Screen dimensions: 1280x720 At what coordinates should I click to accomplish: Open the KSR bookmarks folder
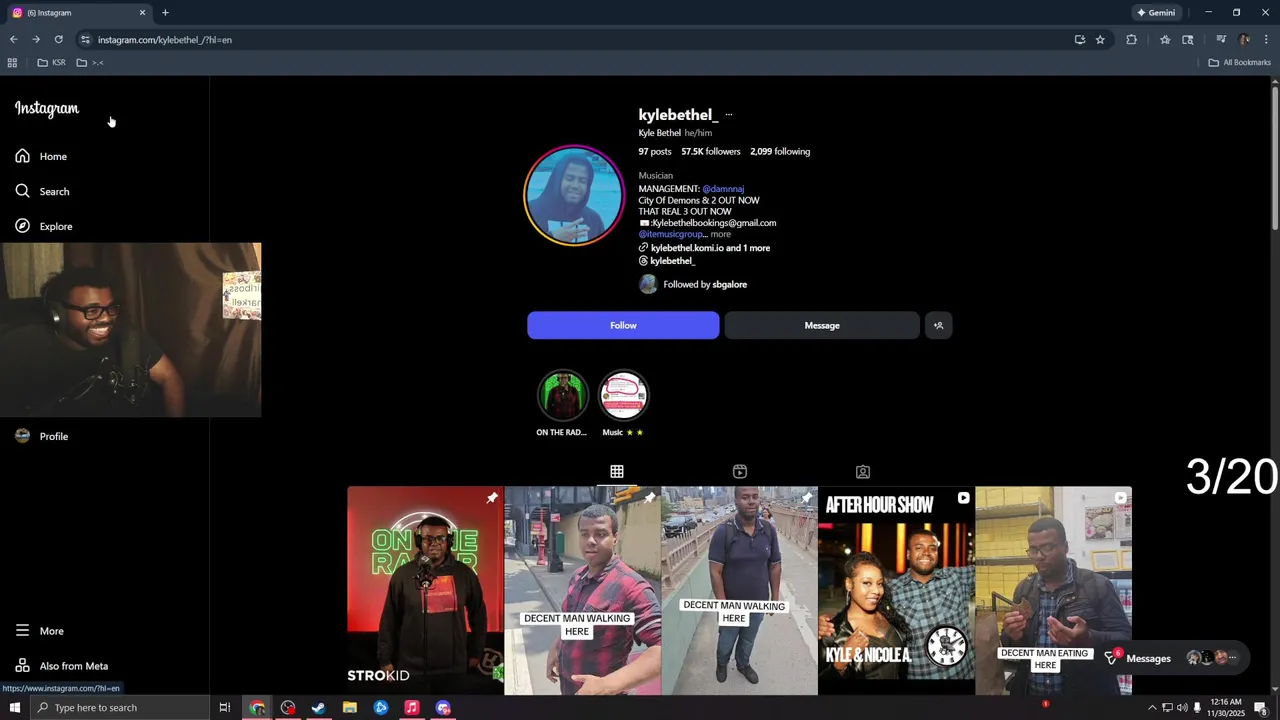51,63
